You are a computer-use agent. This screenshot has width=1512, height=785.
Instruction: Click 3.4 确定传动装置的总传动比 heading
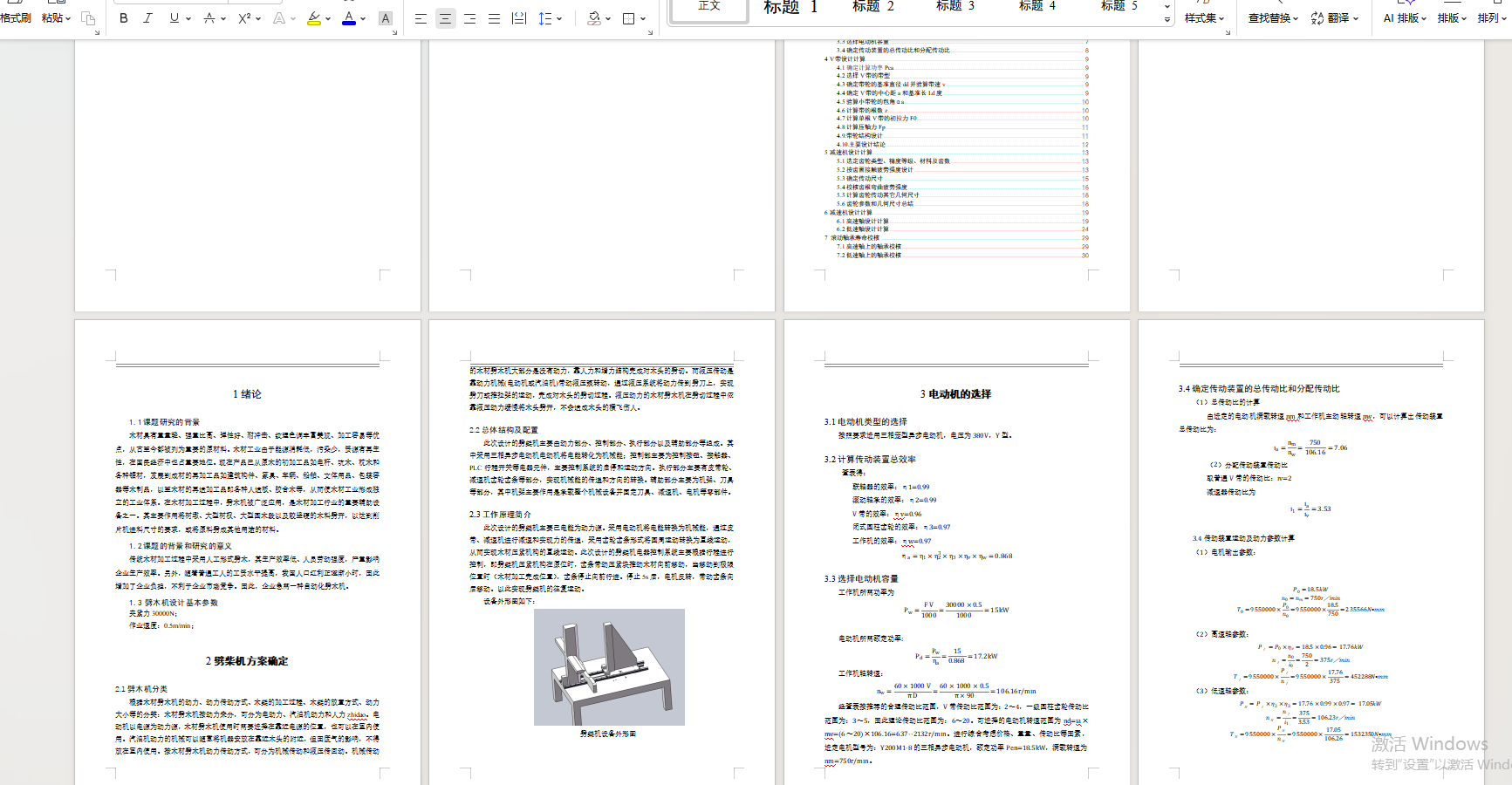click(1259, 389)
